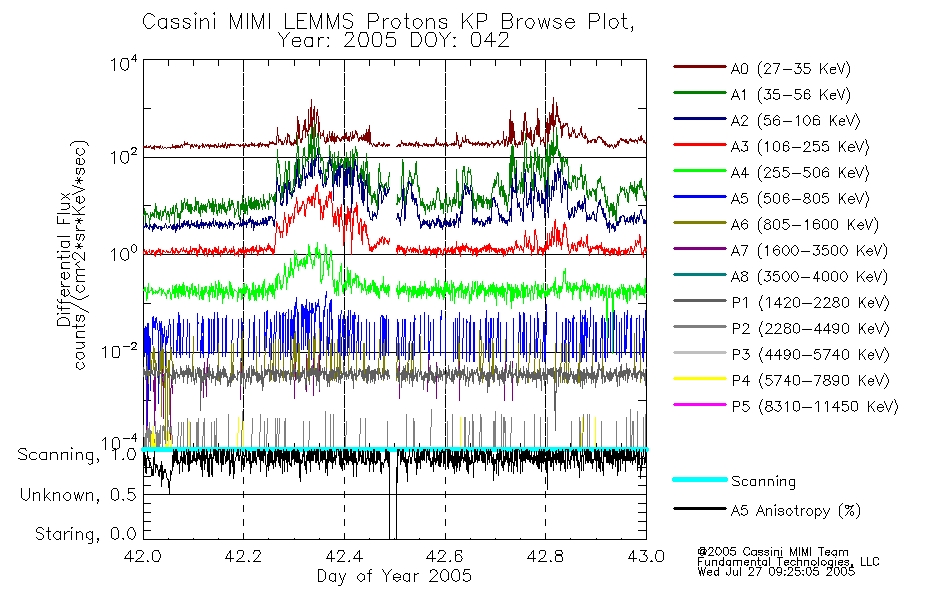Screen dimensions: 950x600
Task: Click the P3 (4490-5740 KeV) legend label
Action: [x=810, y=355]
